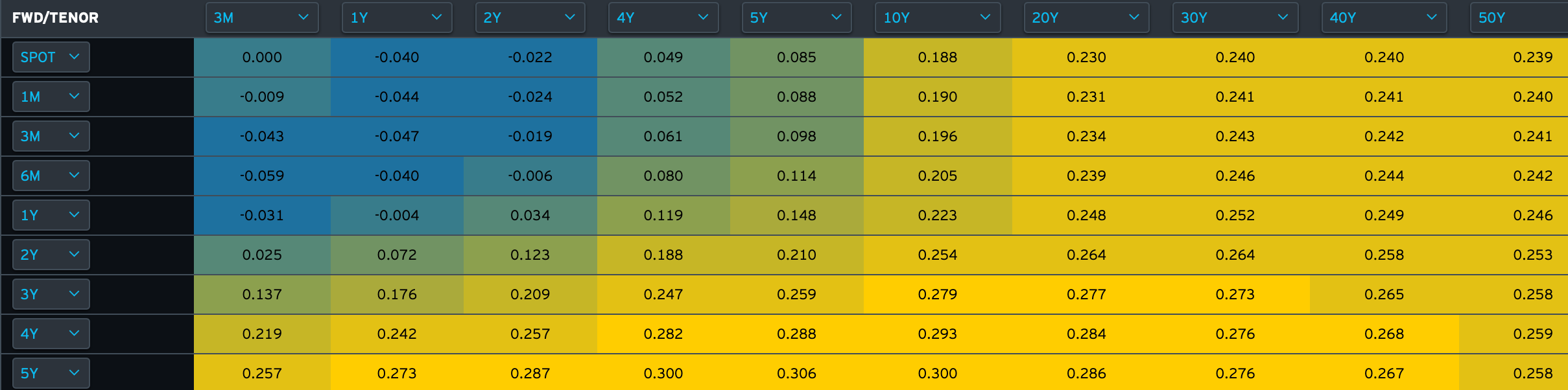Image resolution: width=1568 pixels, height=390 pixels.
Task: Select cell 0.219 in 4Y row
Action: point(262,334)
